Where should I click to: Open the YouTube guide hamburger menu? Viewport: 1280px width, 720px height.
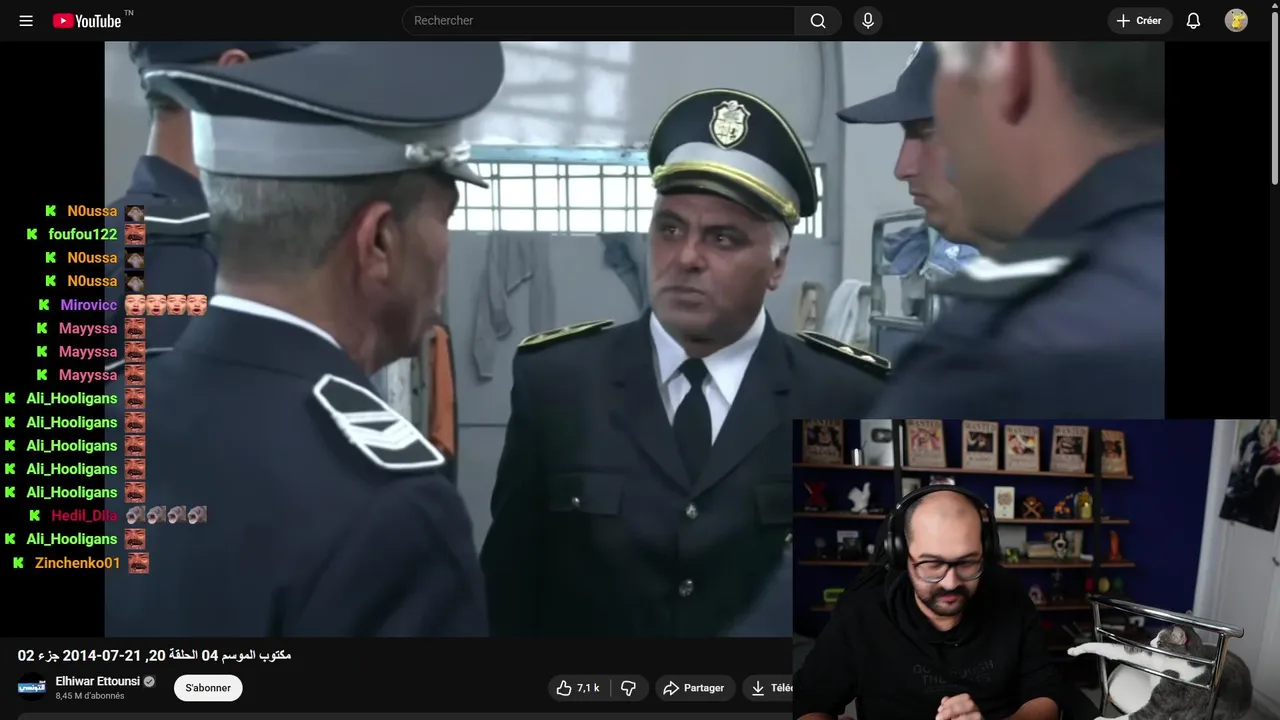(x=26, y=21)
